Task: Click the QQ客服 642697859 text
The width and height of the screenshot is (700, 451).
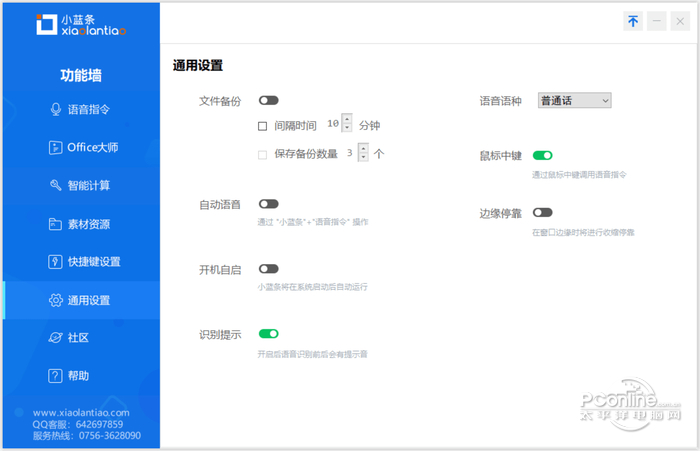Action: click(x=78, y=424)
